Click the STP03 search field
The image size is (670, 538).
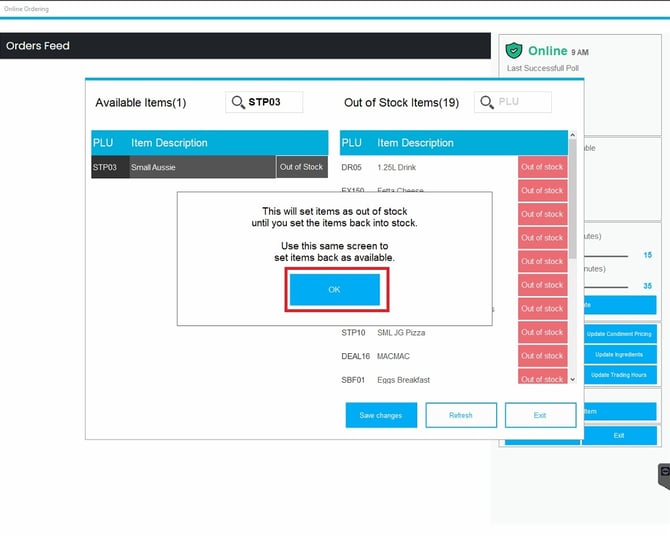click(264, 102)
